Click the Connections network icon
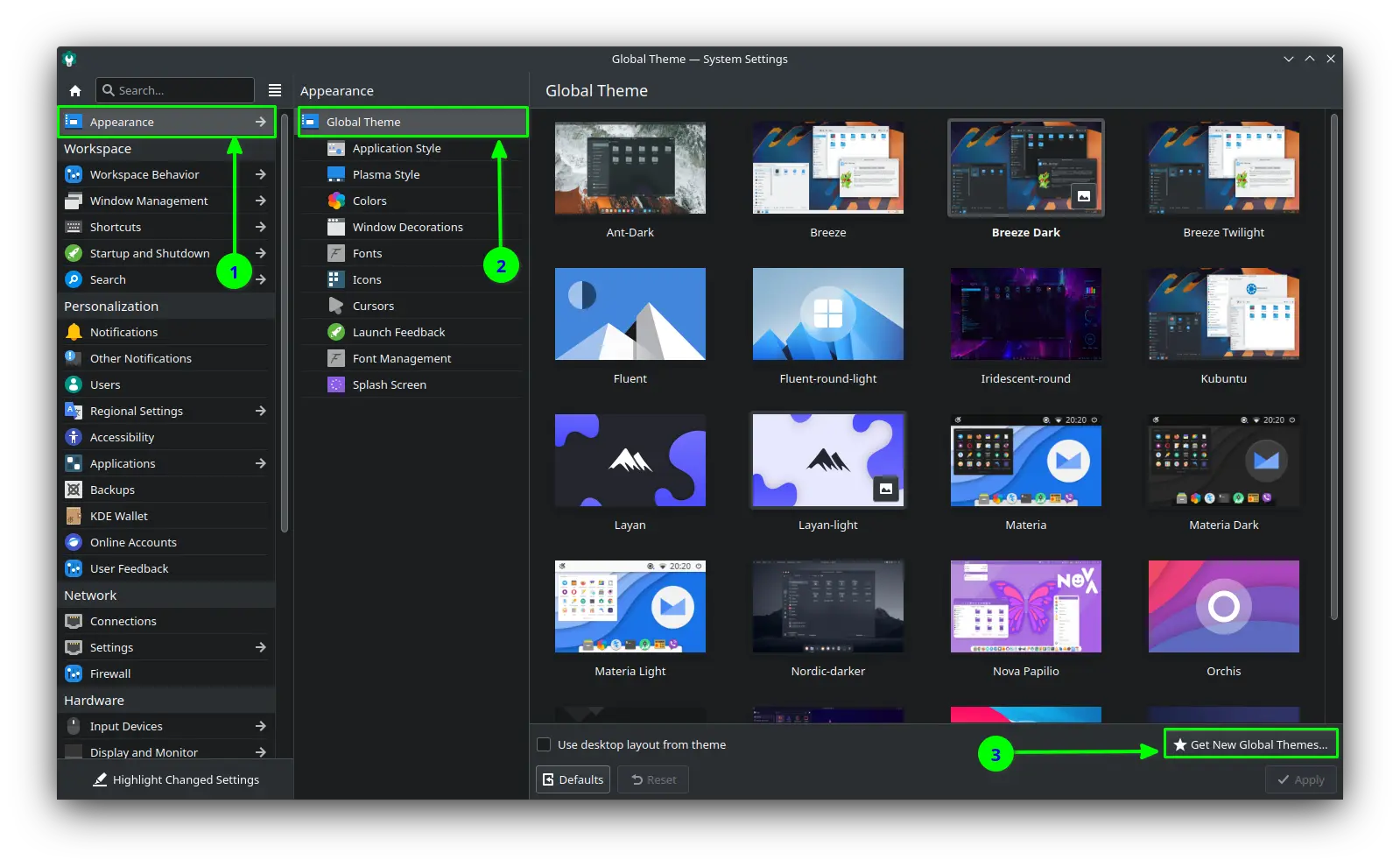Image resolution: width=1400 pixels, height=867 pixels. (74, 621)
